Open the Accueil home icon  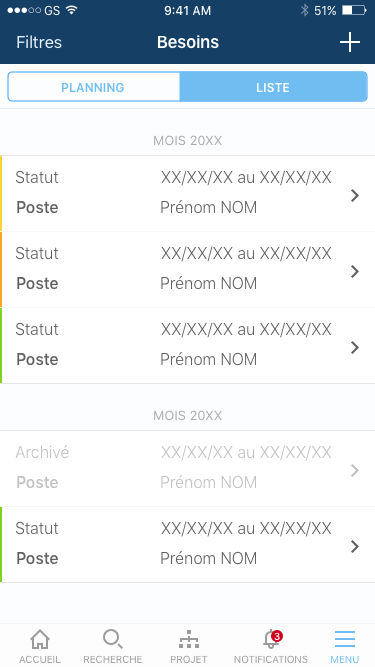click(40, 639)
